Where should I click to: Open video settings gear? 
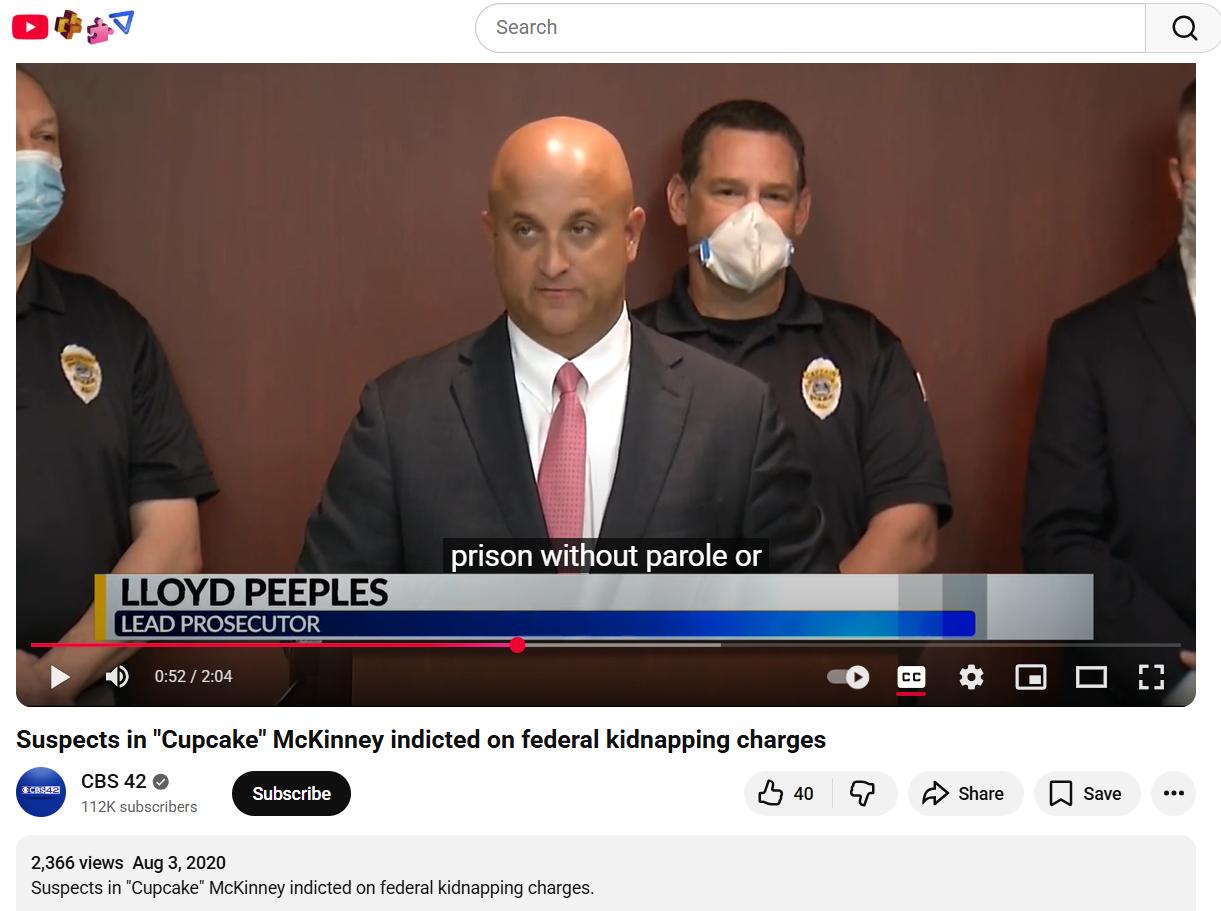click(971, 677)
